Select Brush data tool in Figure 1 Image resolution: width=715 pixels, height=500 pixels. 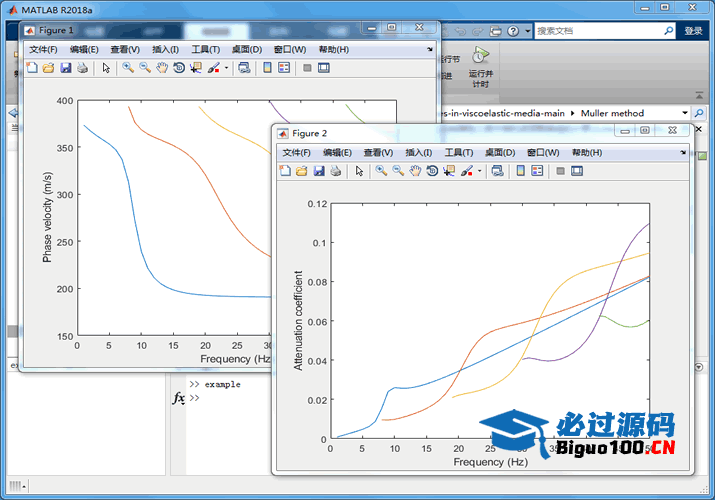[213, 68]
